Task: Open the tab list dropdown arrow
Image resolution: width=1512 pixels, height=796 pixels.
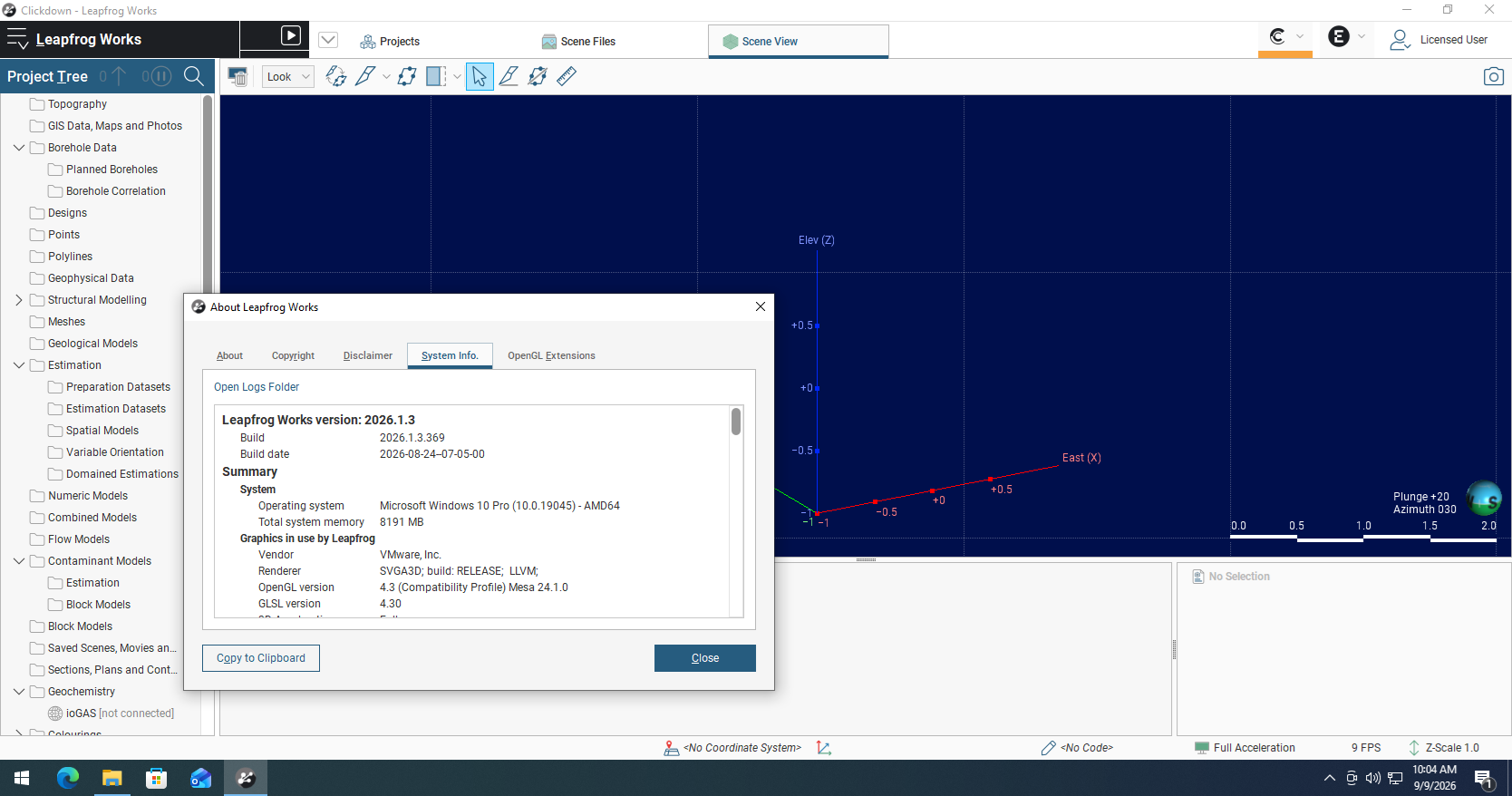Action: point(328,40)
